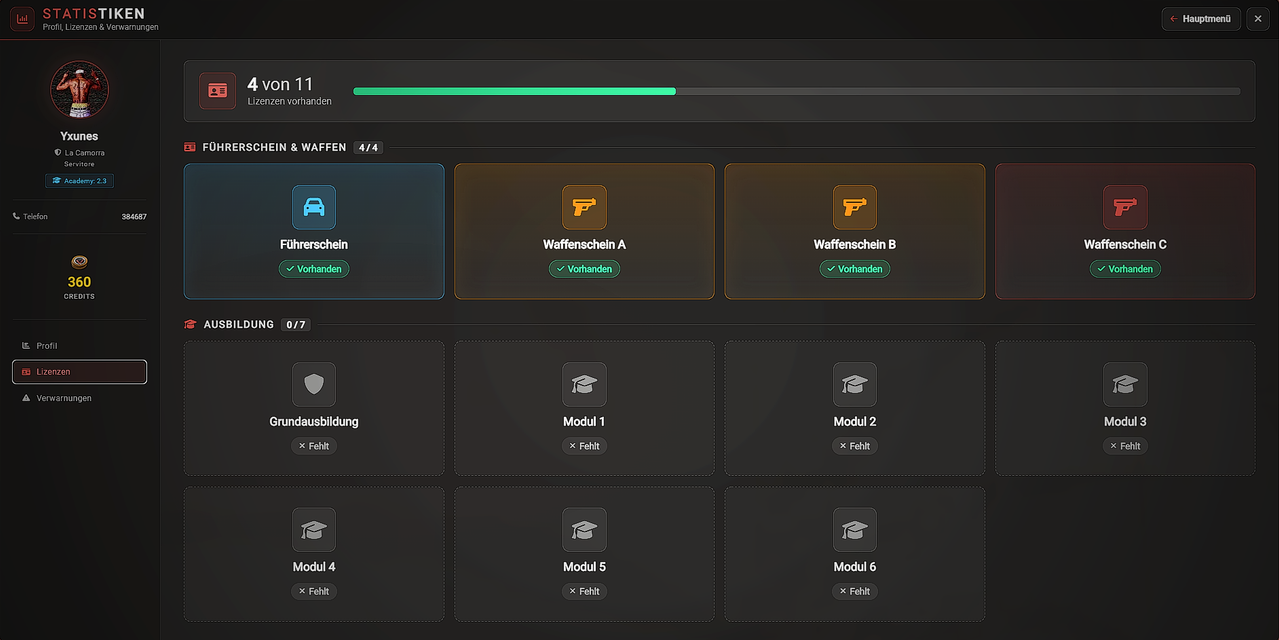Viewport: 1279px width, 640px height.
Task: Click the graduation cap icon on Modul 3
Action: click(x=1125, y=384)
